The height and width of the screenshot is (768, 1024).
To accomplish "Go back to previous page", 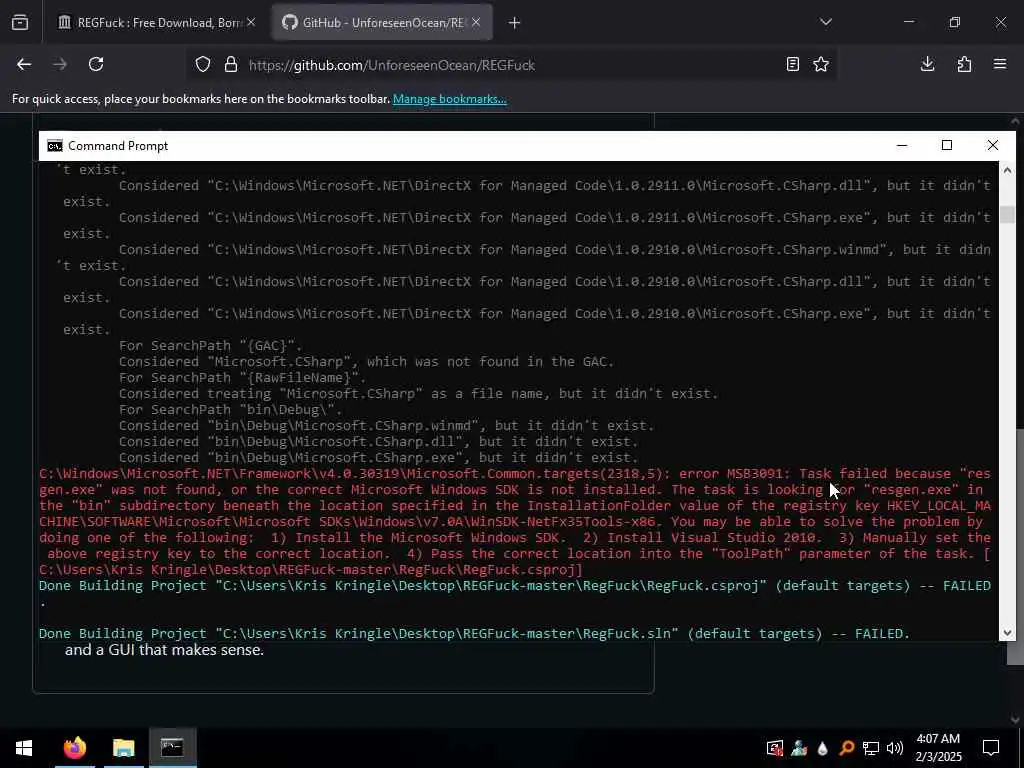I will (x=24, y=64).
